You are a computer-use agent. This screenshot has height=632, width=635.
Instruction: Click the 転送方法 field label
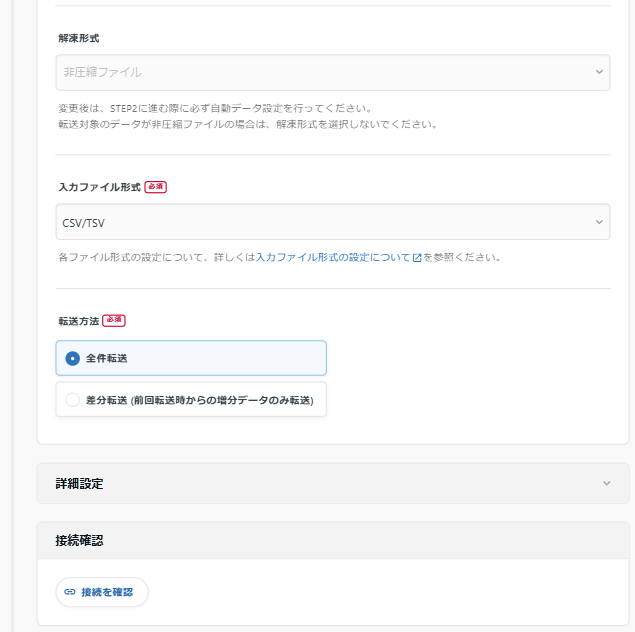click(x=79, y=321)
